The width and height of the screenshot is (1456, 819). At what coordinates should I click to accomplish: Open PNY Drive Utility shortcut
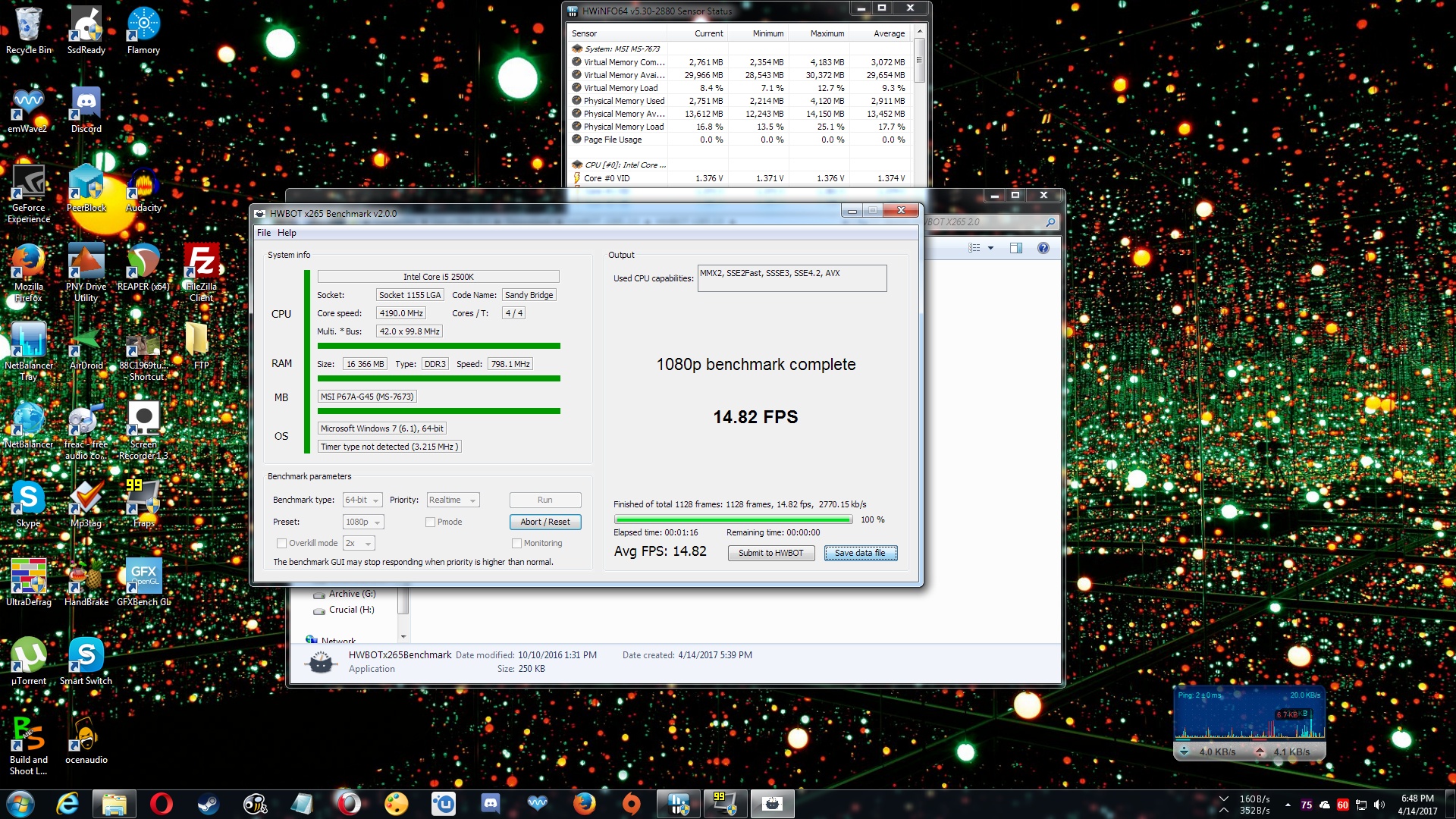coord(86,273)
